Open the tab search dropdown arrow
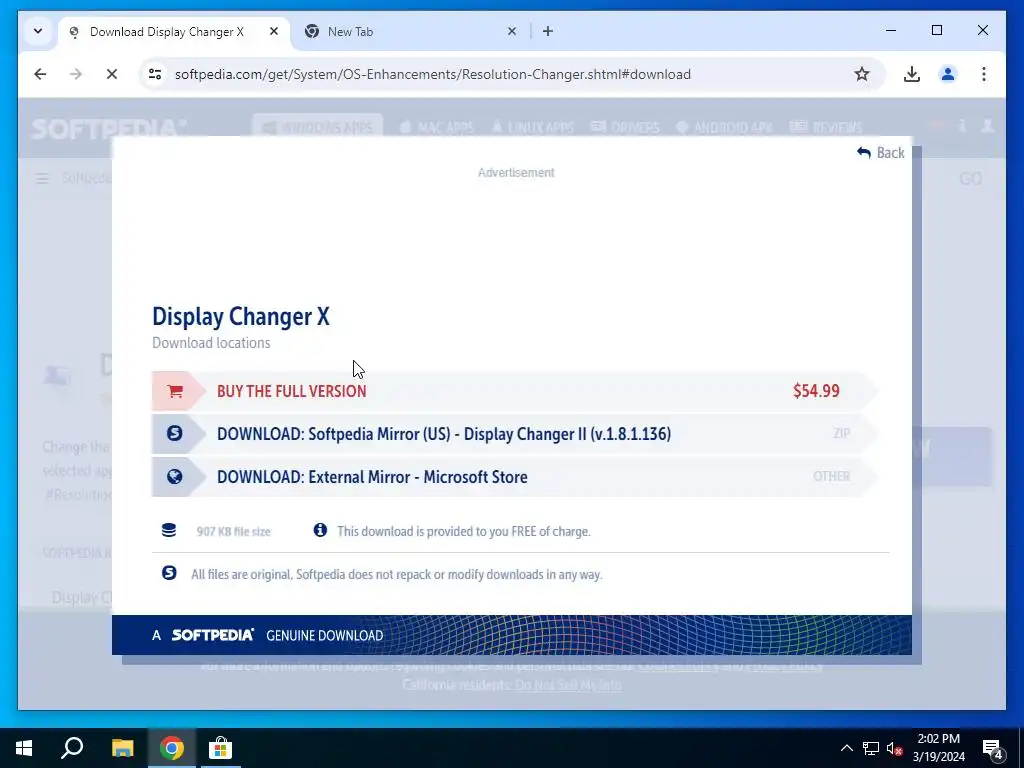 [x=38, y=31]
